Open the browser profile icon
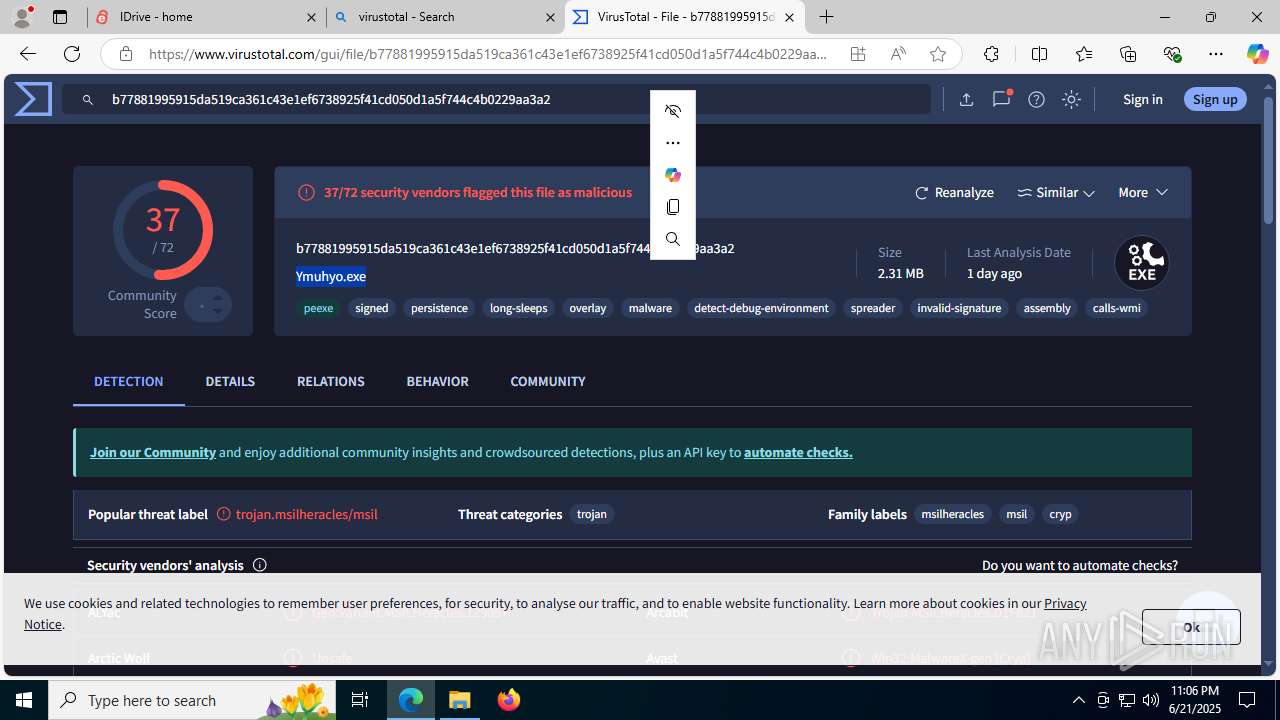Viewport: 1280px width, 720px height. pos(22,17)
